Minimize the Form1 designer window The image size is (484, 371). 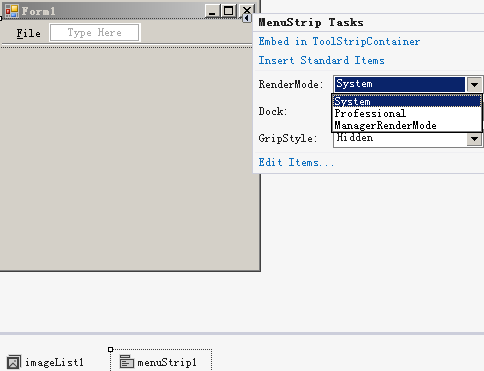click(212, 11)
